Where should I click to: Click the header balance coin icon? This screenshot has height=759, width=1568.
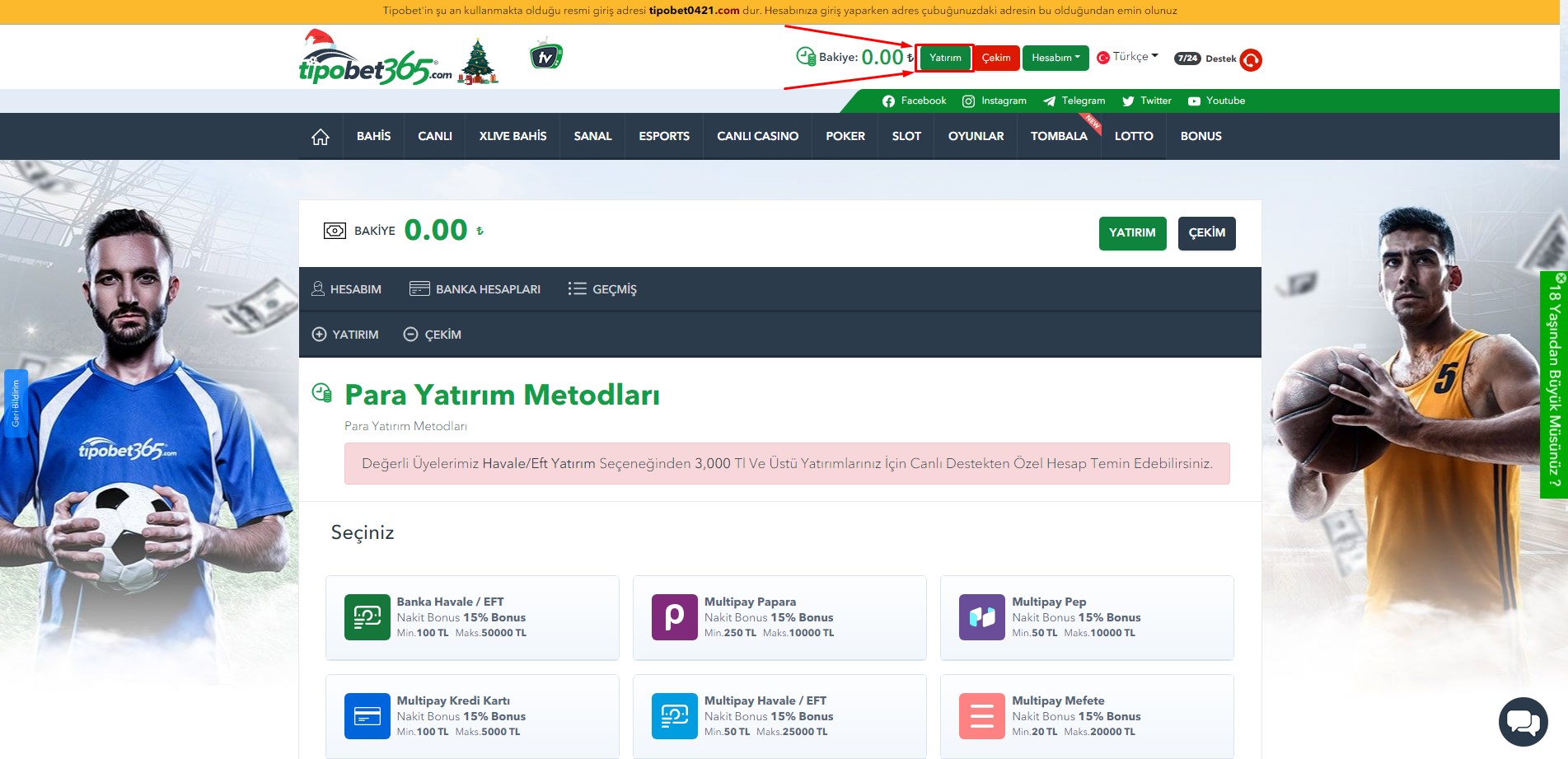(x=806, y=56)
